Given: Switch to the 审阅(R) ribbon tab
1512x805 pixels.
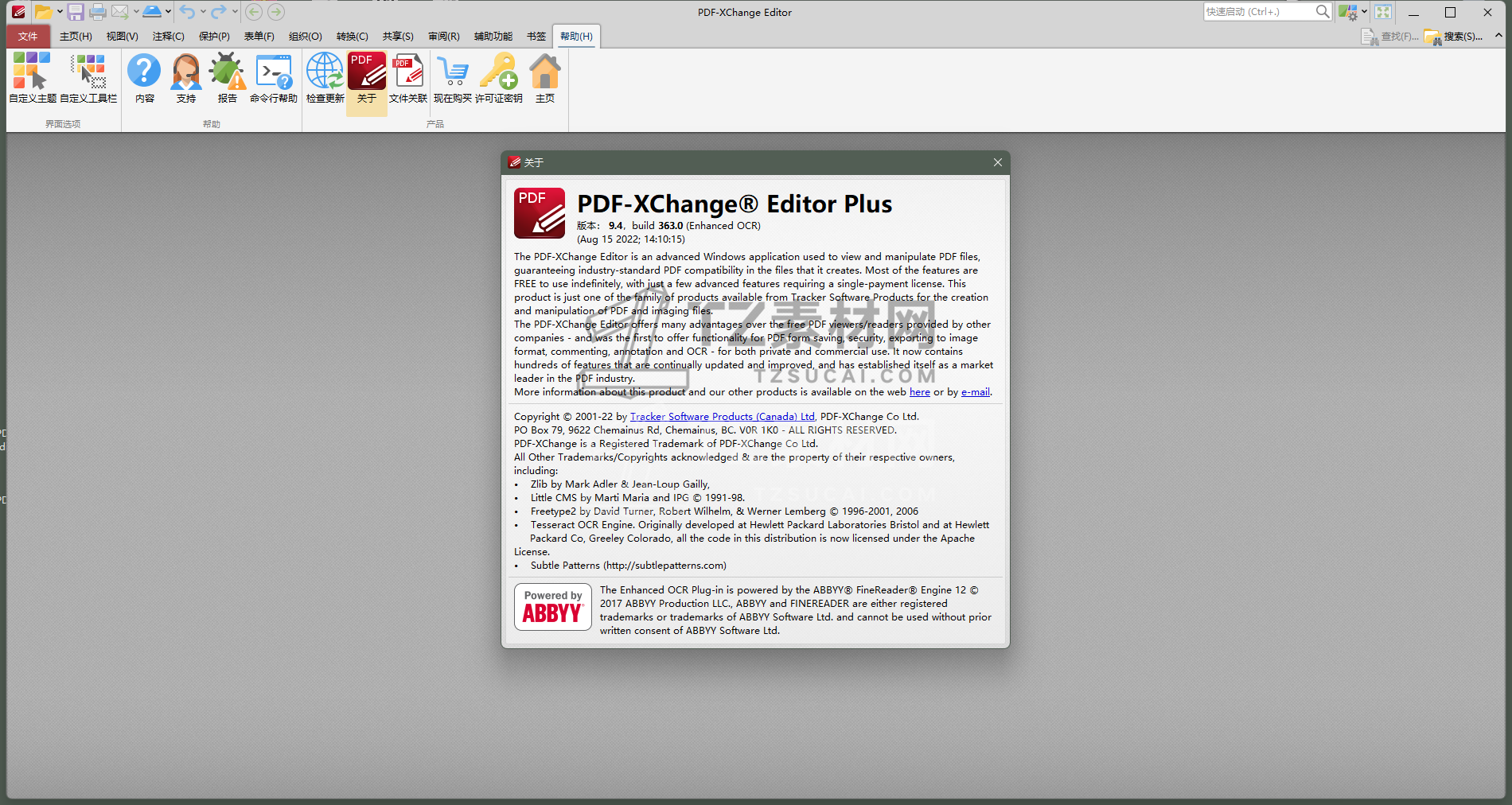Looking at the screenshot, I should coord(443,37).
